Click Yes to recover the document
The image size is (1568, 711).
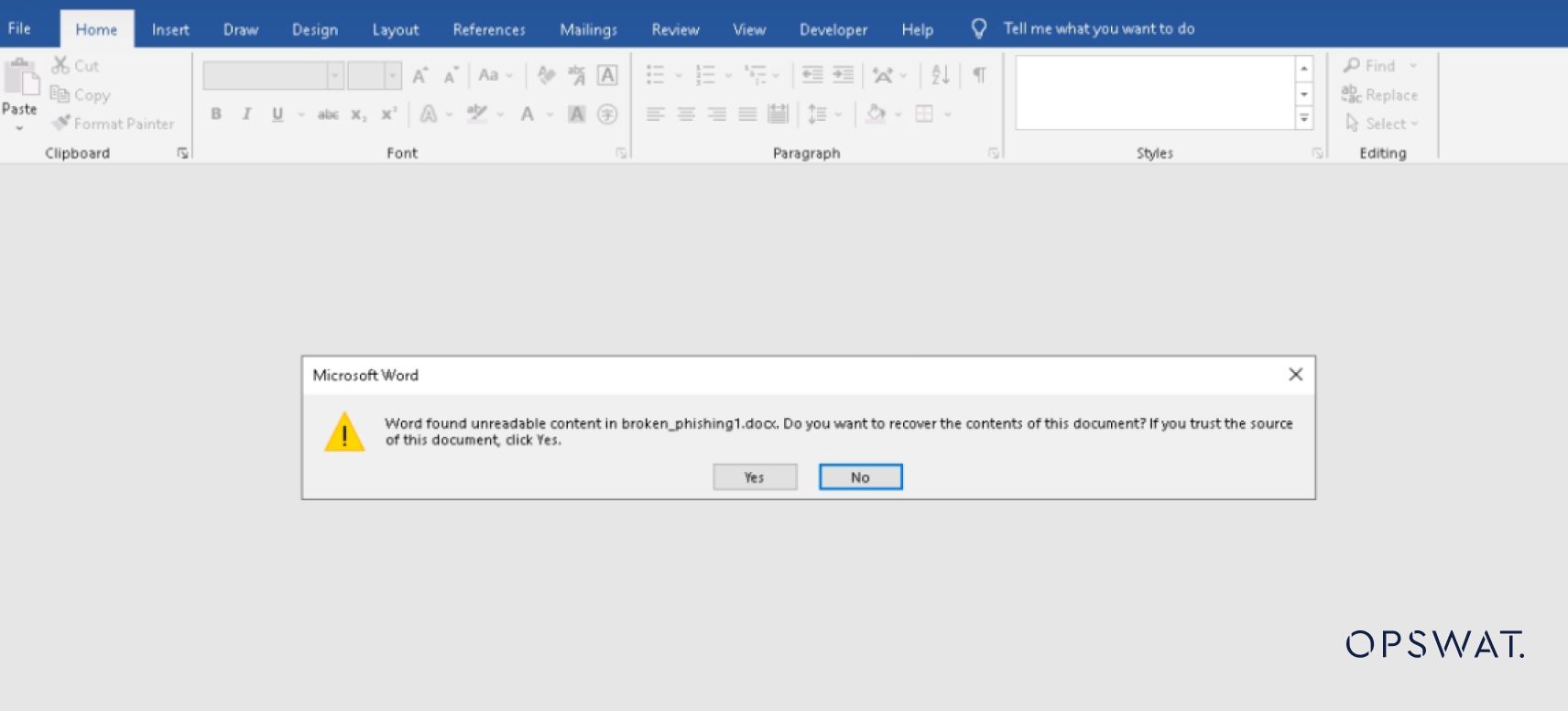[754, 477]
